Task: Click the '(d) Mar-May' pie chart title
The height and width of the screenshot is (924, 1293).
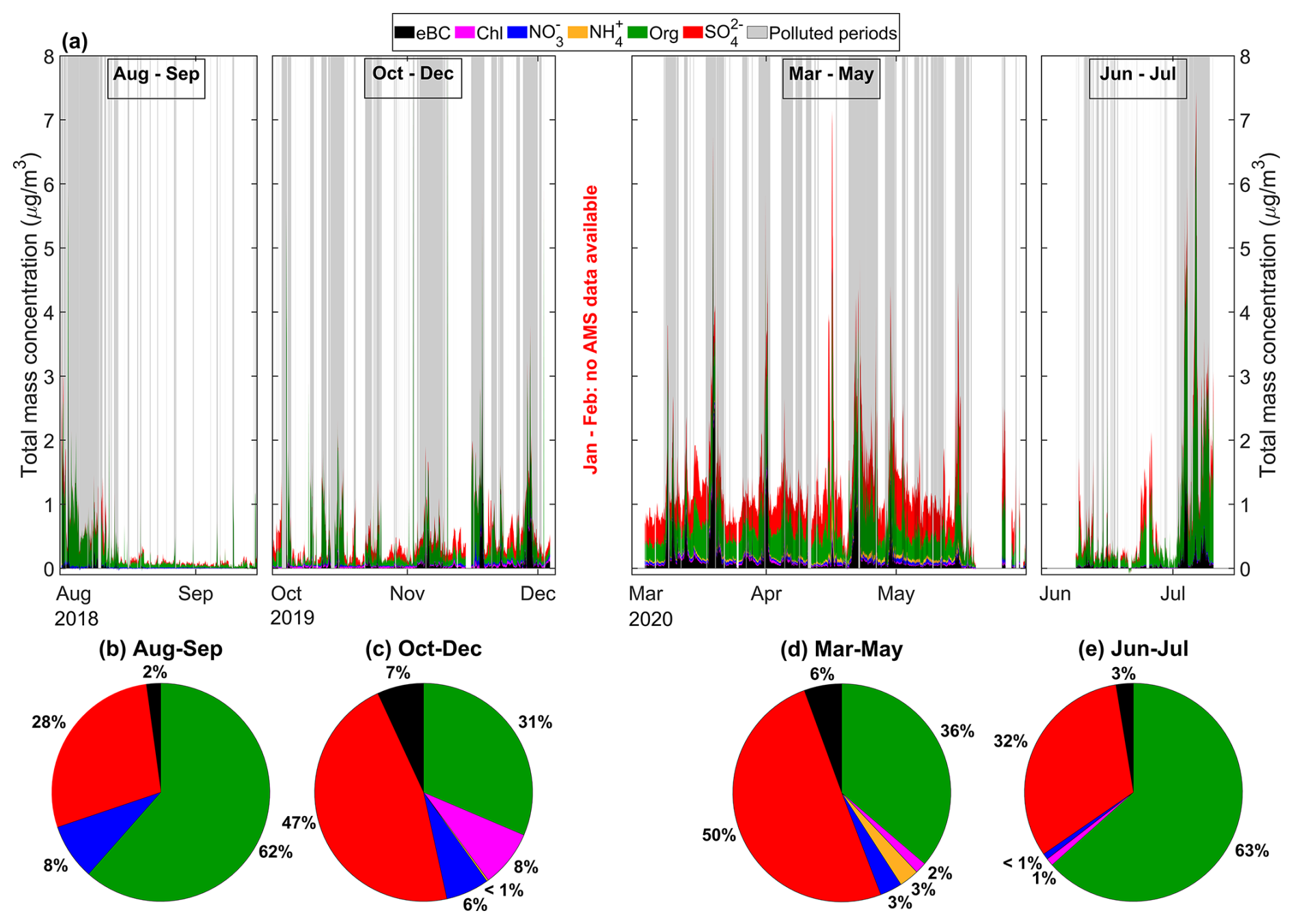Action: [x=841, y=649]
